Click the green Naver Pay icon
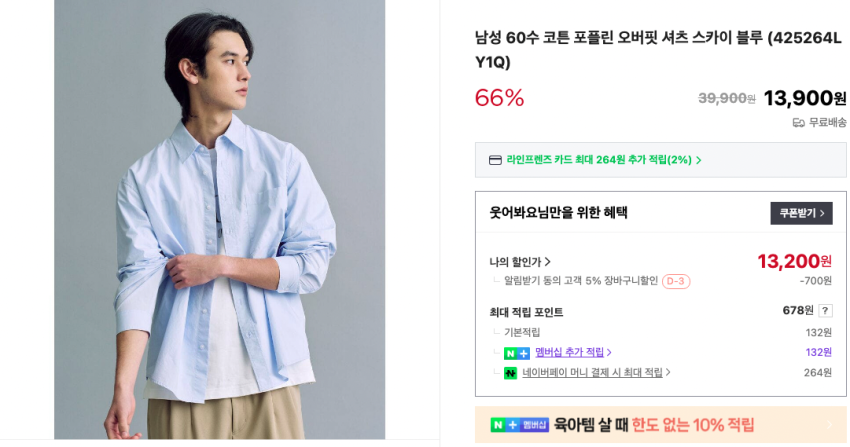850x447 pixels. click(x=511, y=373)
